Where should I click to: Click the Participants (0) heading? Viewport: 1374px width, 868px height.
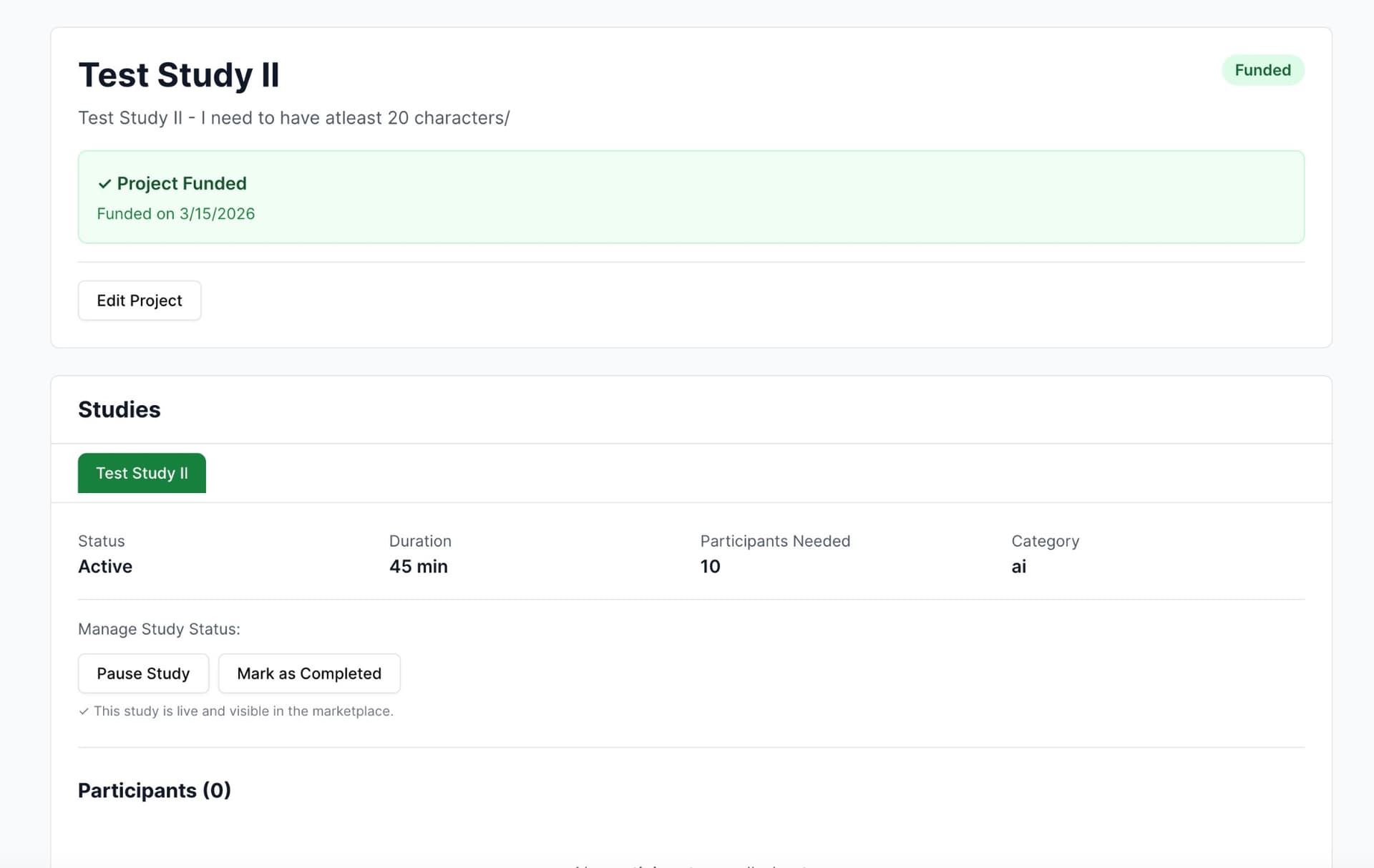point(154,790)
